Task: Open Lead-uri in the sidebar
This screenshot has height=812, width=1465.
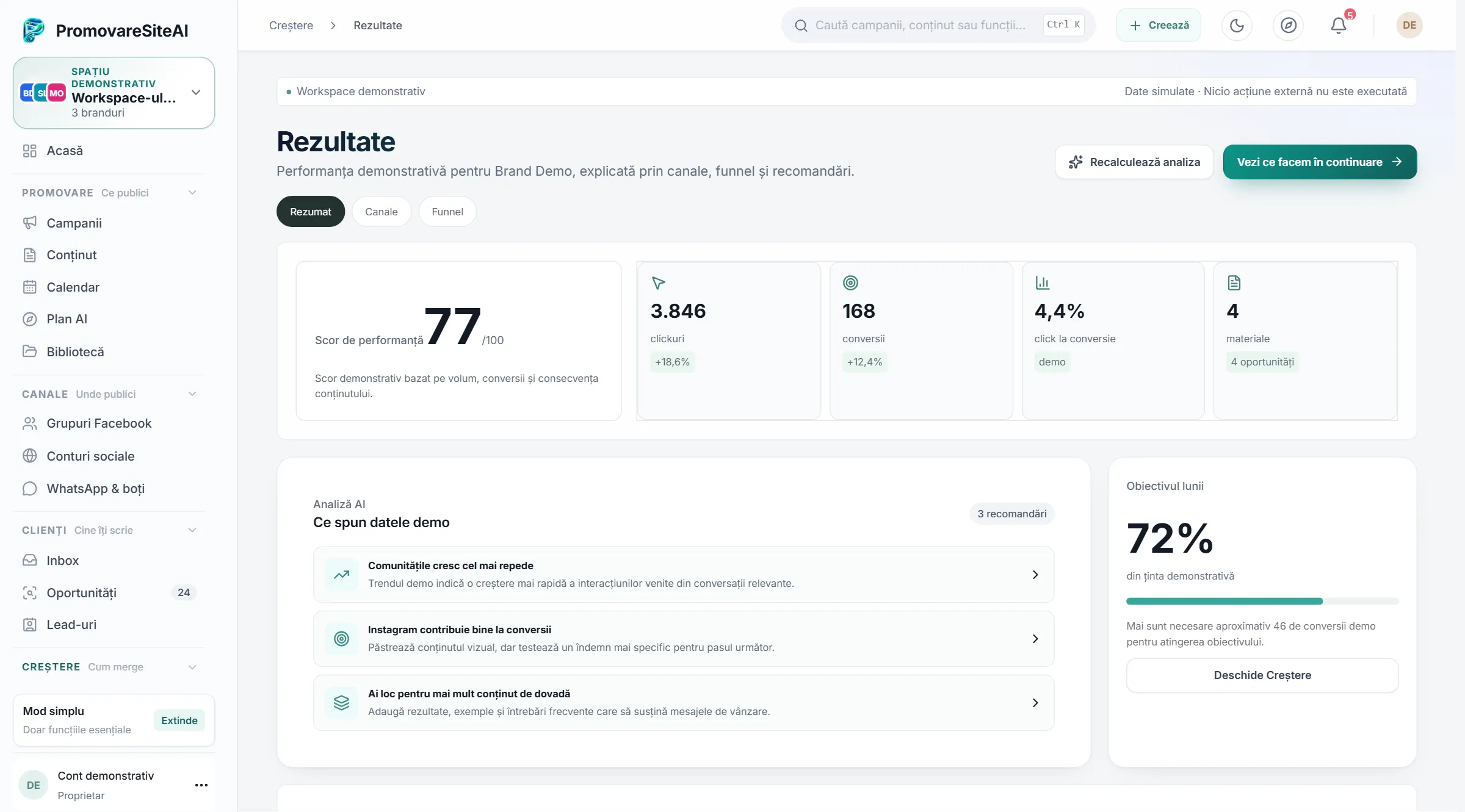Action: pos(110,625)
